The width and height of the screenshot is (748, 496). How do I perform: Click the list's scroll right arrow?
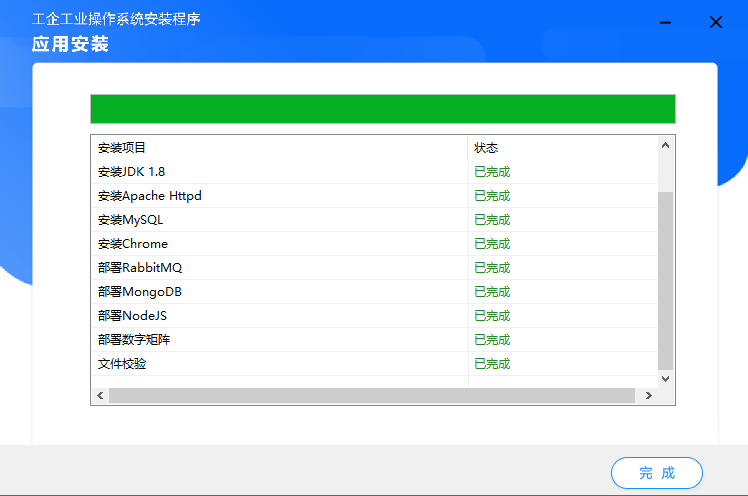coord(648,395)
